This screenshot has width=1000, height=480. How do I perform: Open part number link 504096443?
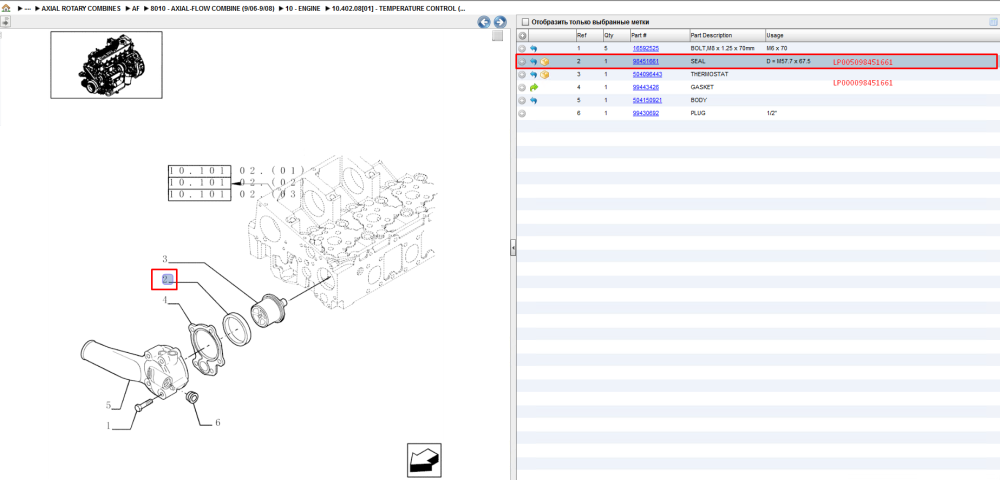(647, 75)
